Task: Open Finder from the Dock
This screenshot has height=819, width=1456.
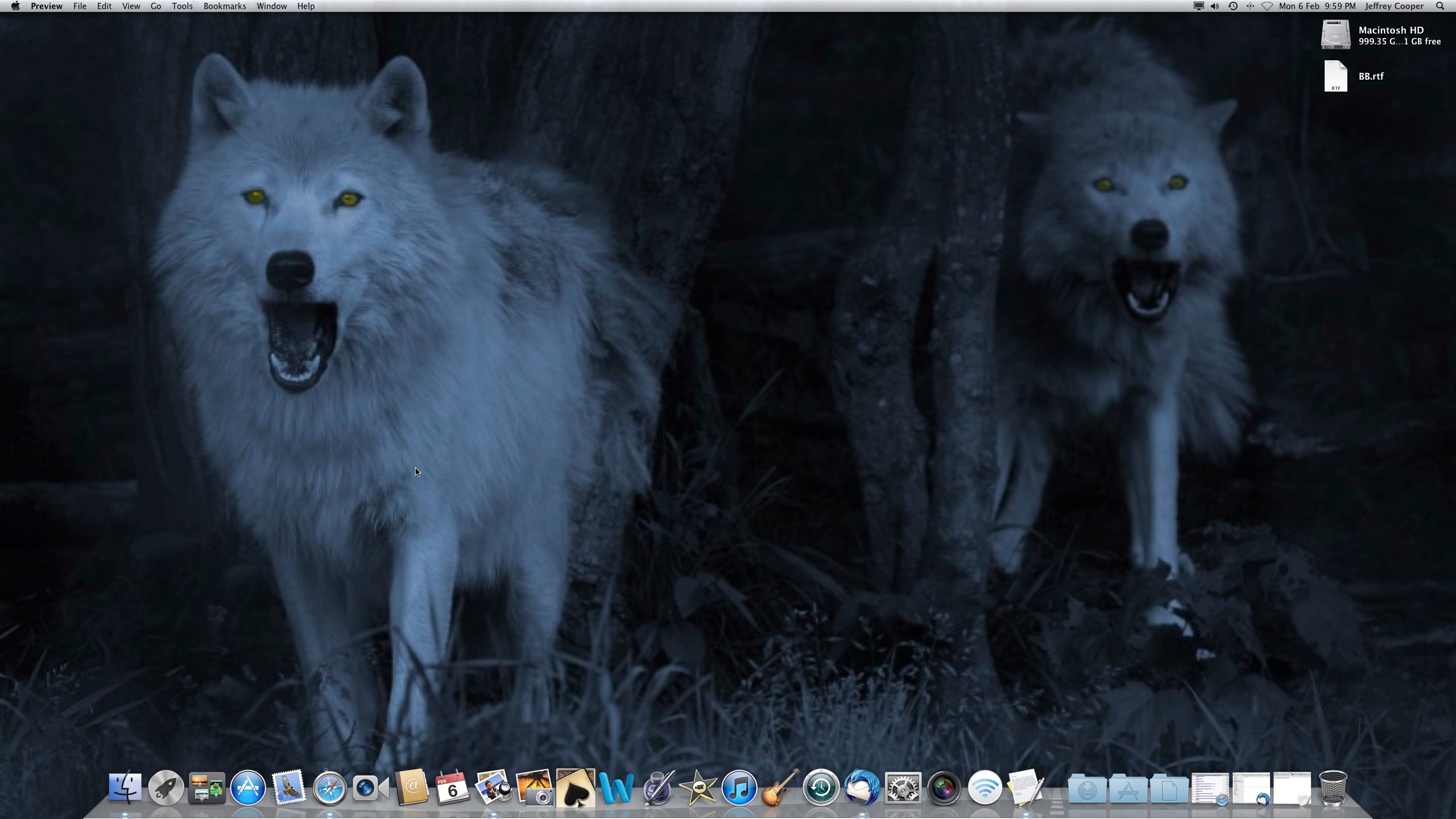Action: [125, 788]
